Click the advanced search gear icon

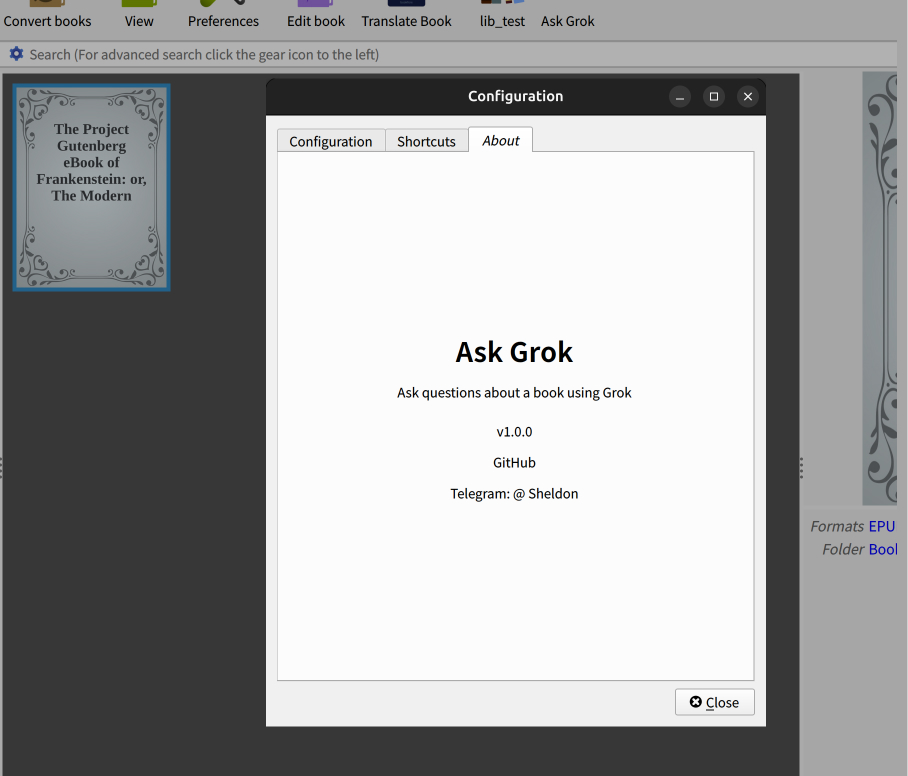tap(16, 54)
